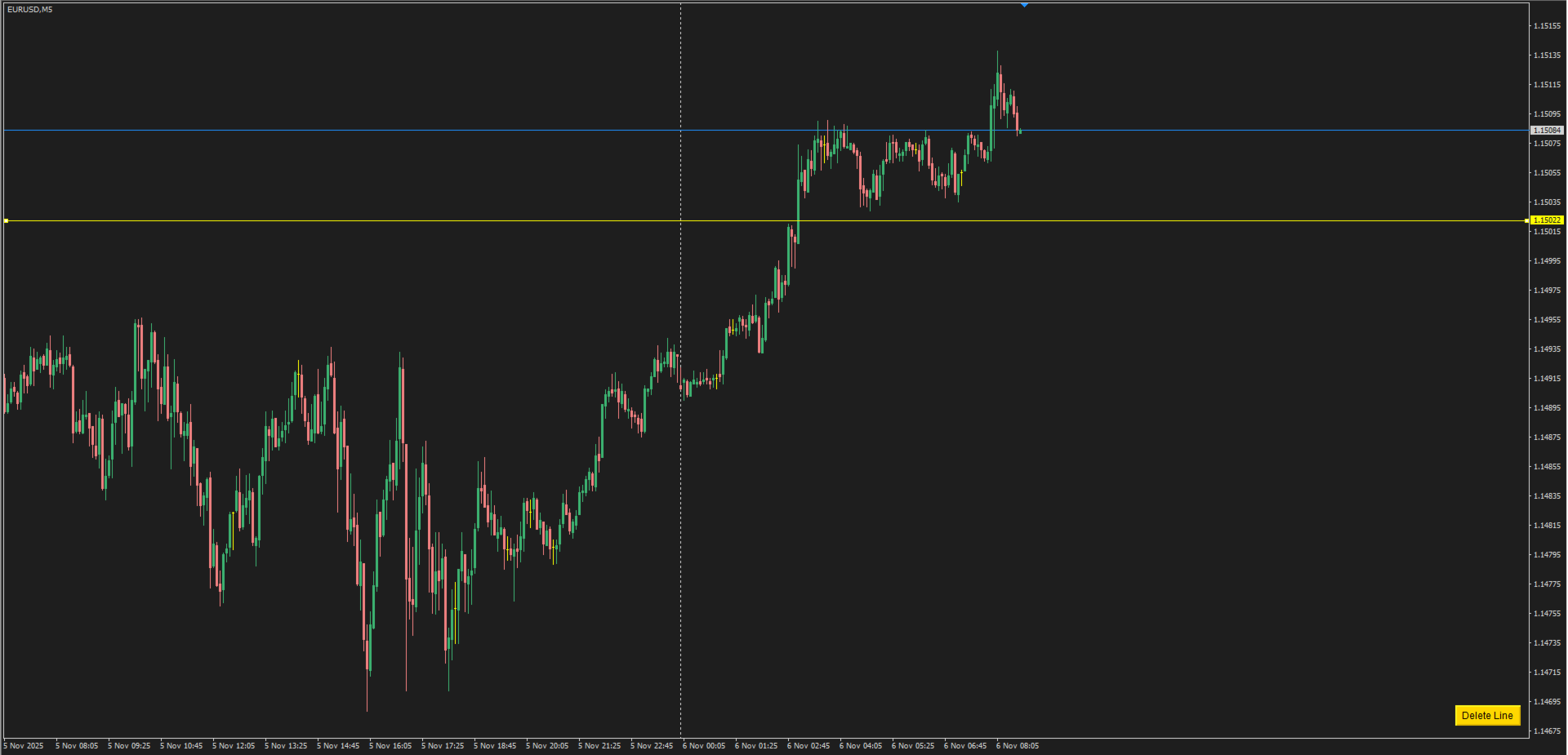The width and height of the screenshot is (1568, 755).
Task: Click the 6 Nov 00:05 time label
Action: [704, 746]
